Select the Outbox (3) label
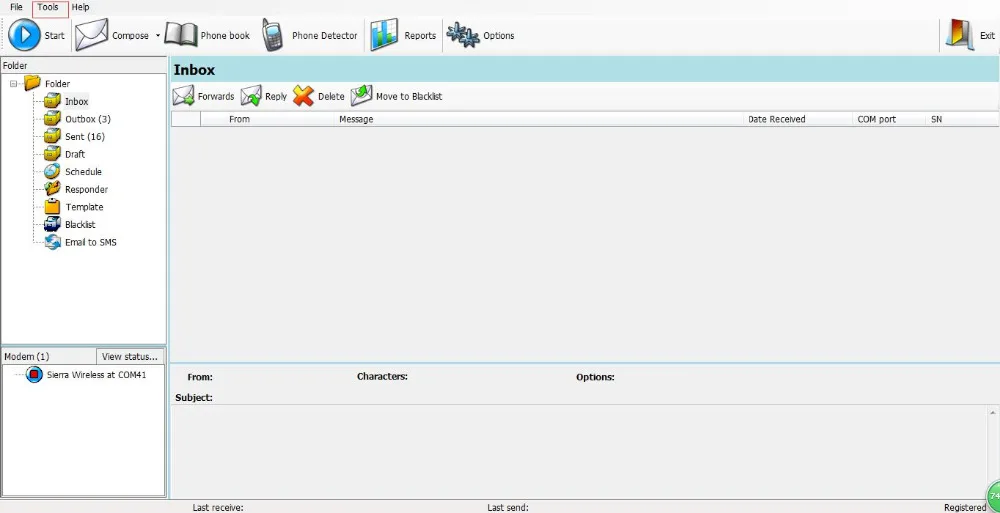Viewport: 1000px width, 513px height. [88, 119]
